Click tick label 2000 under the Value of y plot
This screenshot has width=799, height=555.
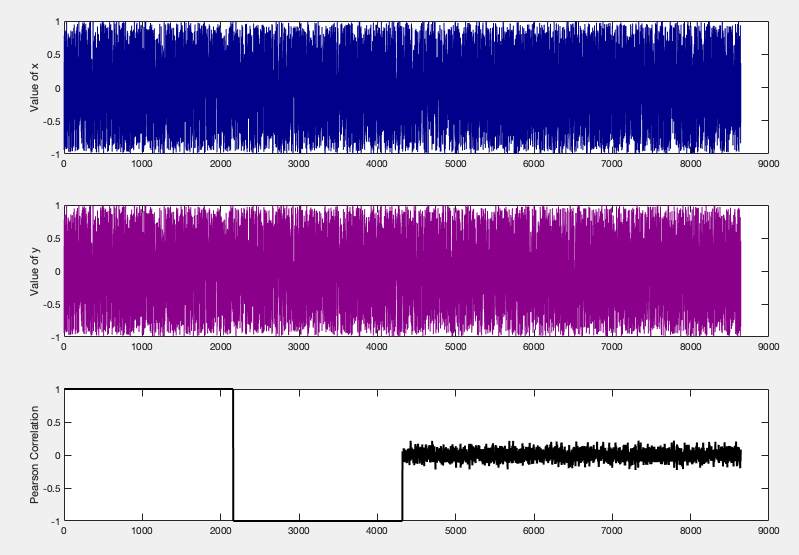tap(220, 347)
